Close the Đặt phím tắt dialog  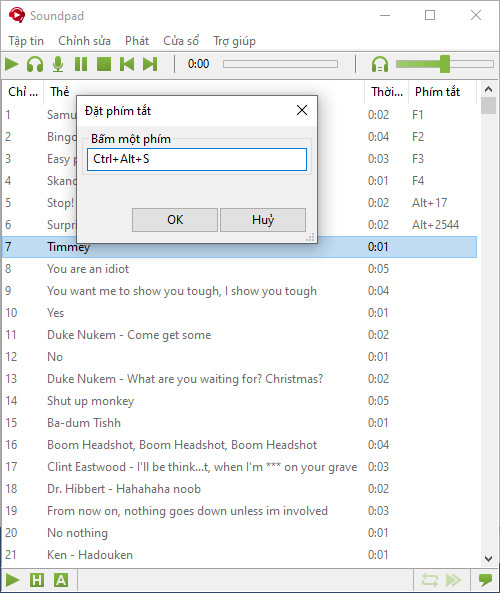point(302,110)
